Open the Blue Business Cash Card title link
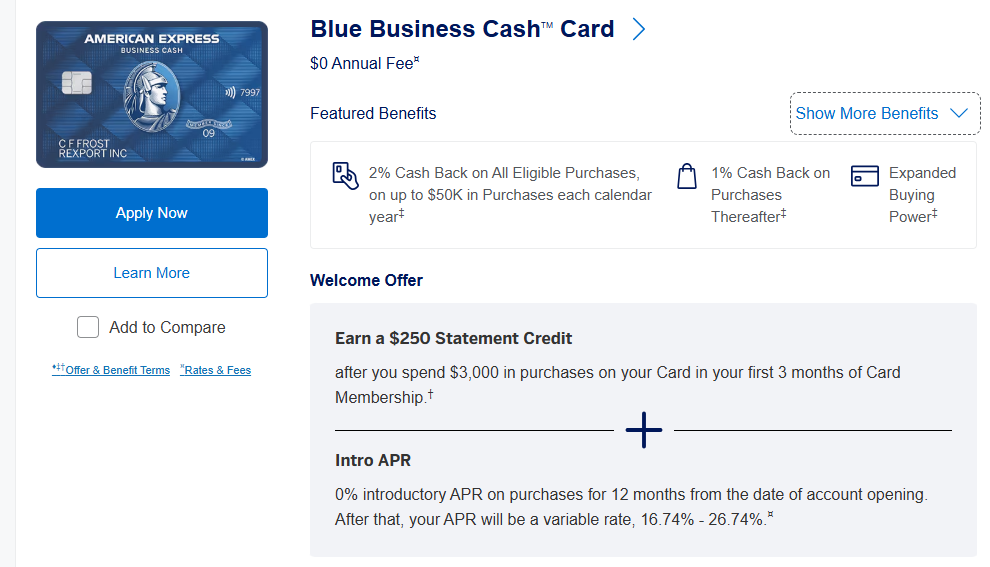Image resolution: width=990 pixels, height=567 pixels. pos(462,29)
